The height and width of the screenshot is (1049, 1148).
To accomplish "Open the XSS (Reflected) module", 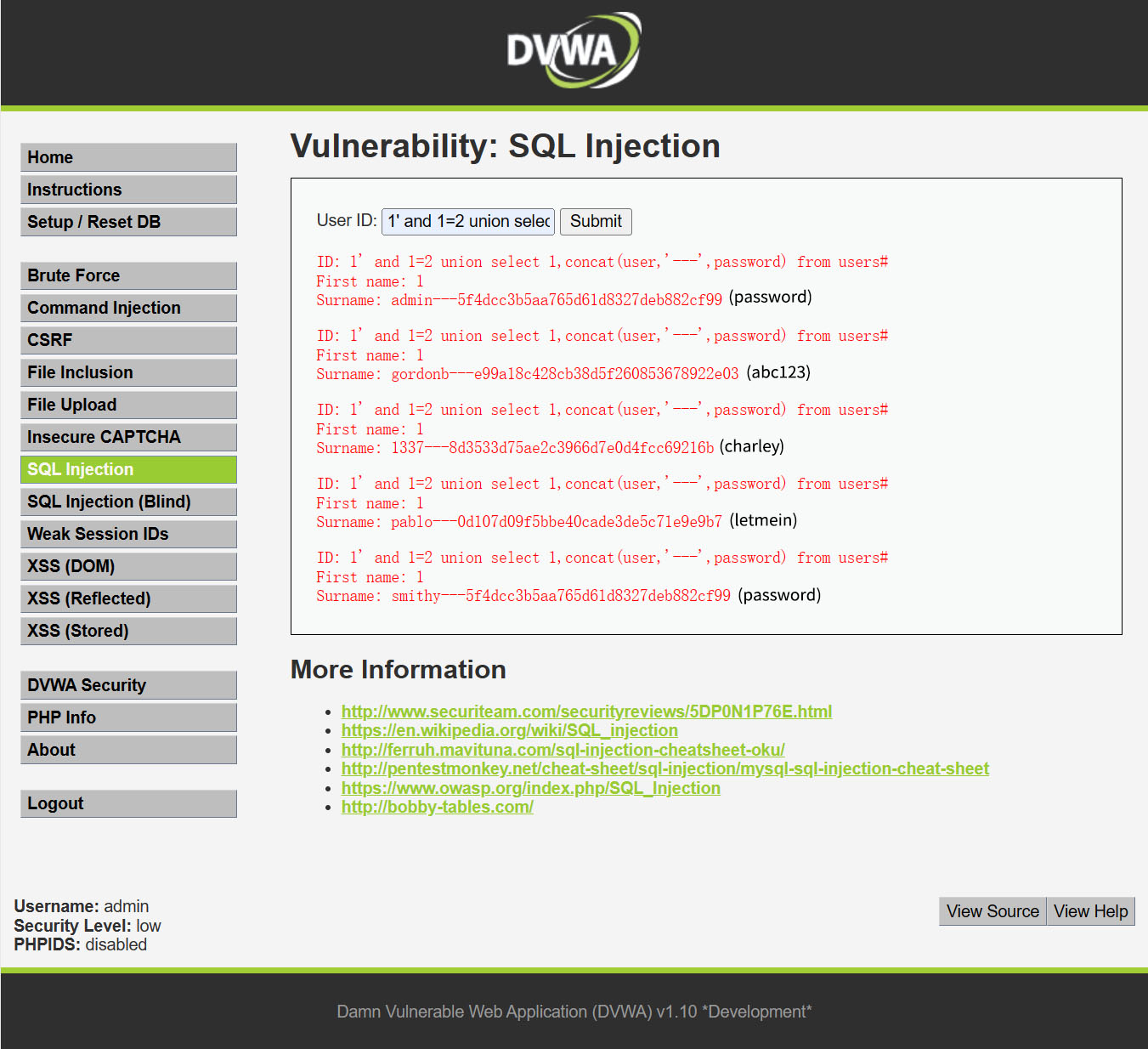I will [128, 598].
